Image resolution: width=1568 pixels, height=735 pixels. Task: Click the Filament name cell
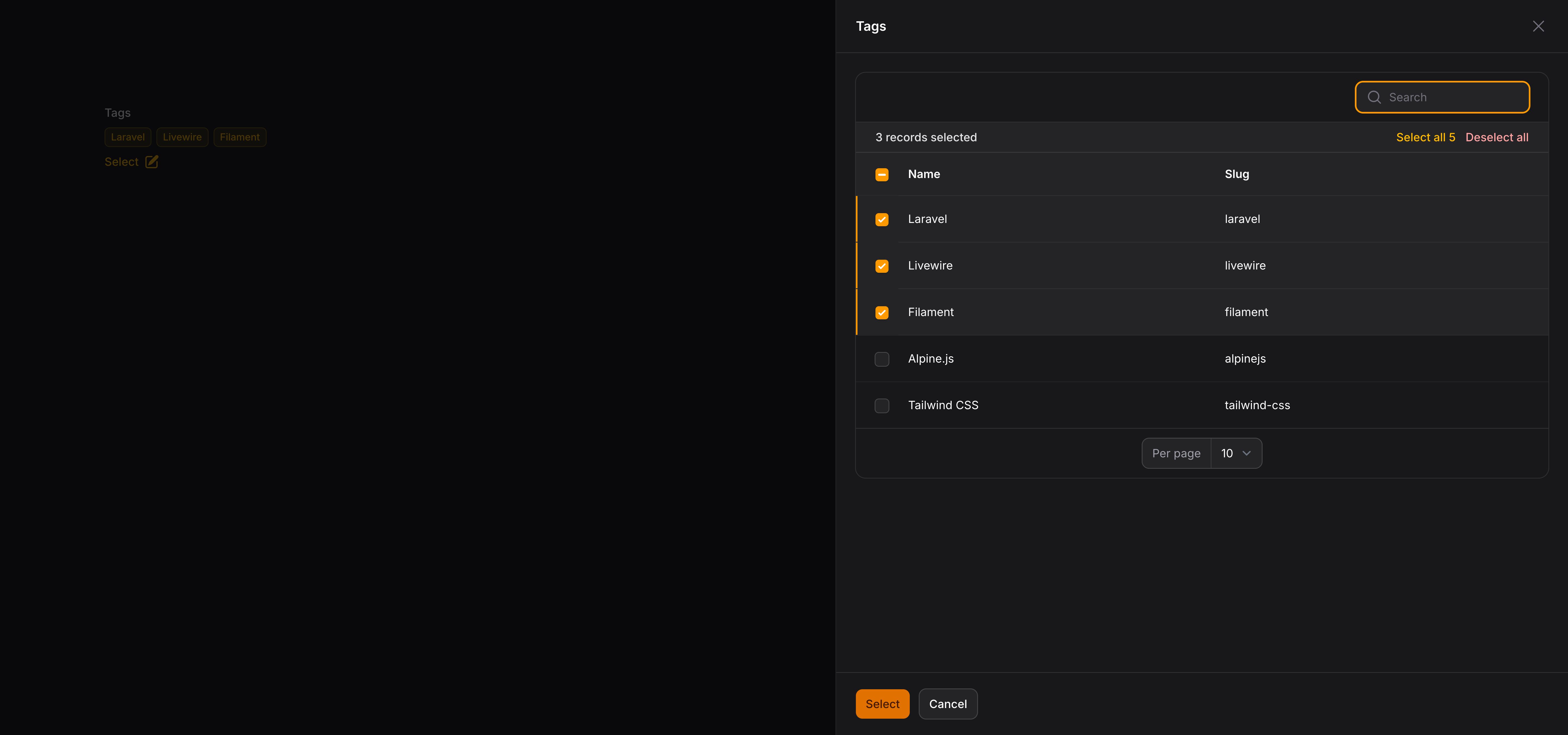(931, 312)
